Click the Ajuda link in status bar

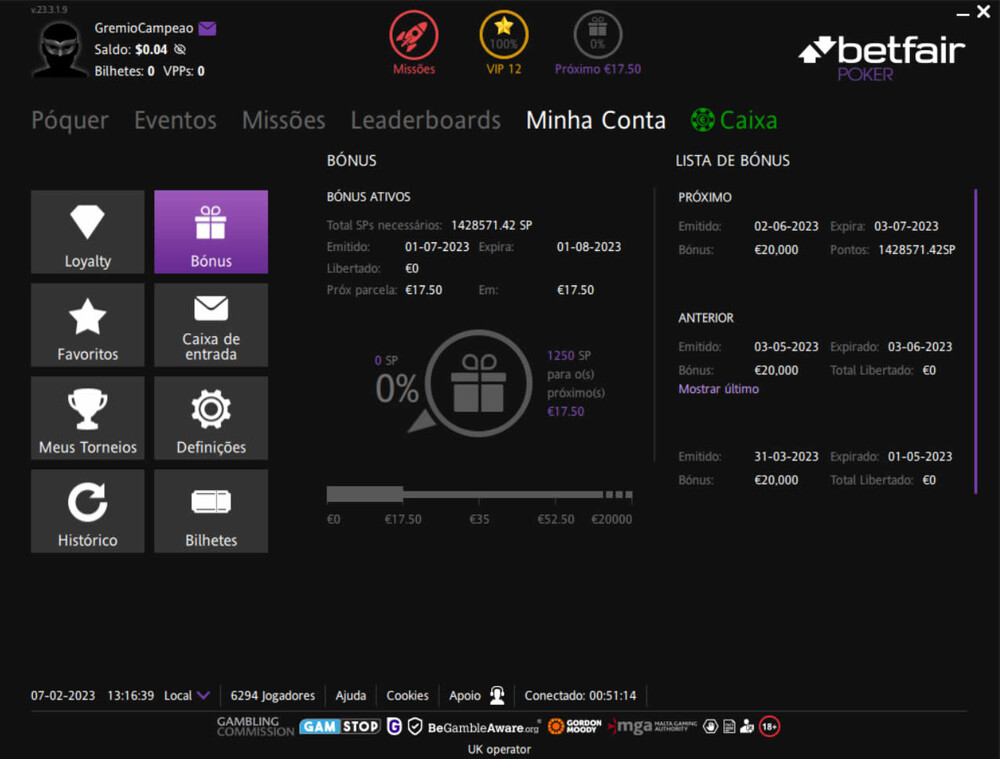350,695
